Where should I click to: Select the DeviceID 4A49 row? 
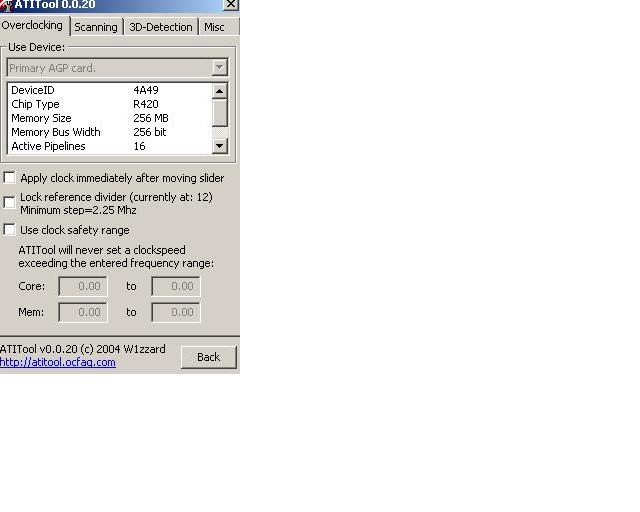pyautogui.click(x=110, y=90)
